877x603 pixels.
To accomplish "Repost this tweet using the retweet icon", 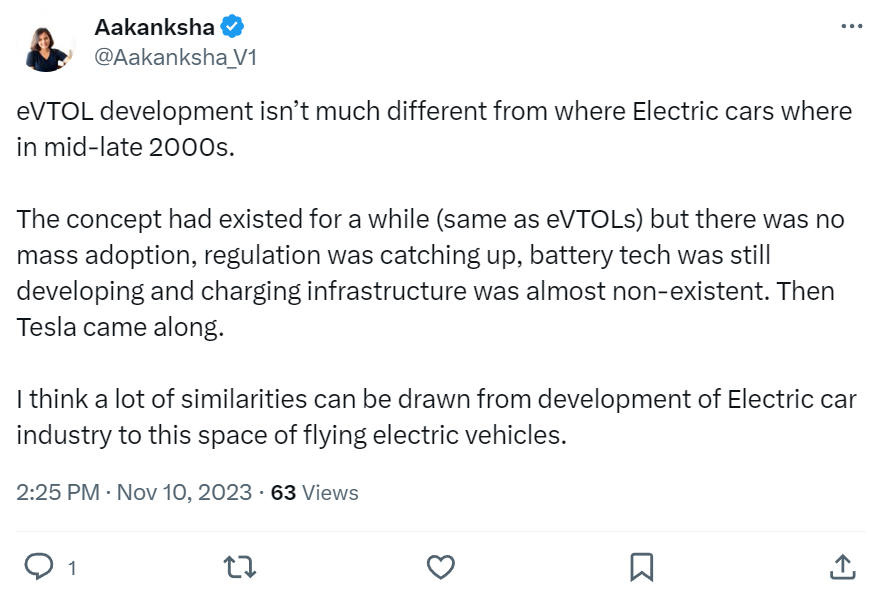I will tap(239, 567).
